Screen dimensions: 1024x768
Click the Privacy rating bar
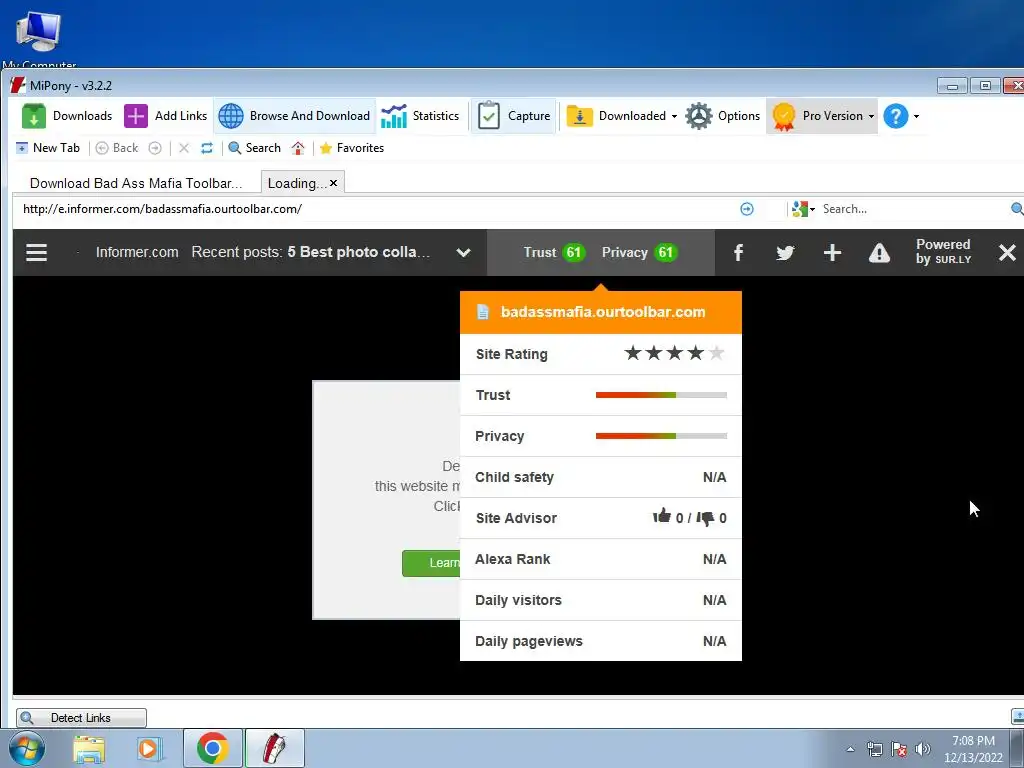click(x=661, y=436)
